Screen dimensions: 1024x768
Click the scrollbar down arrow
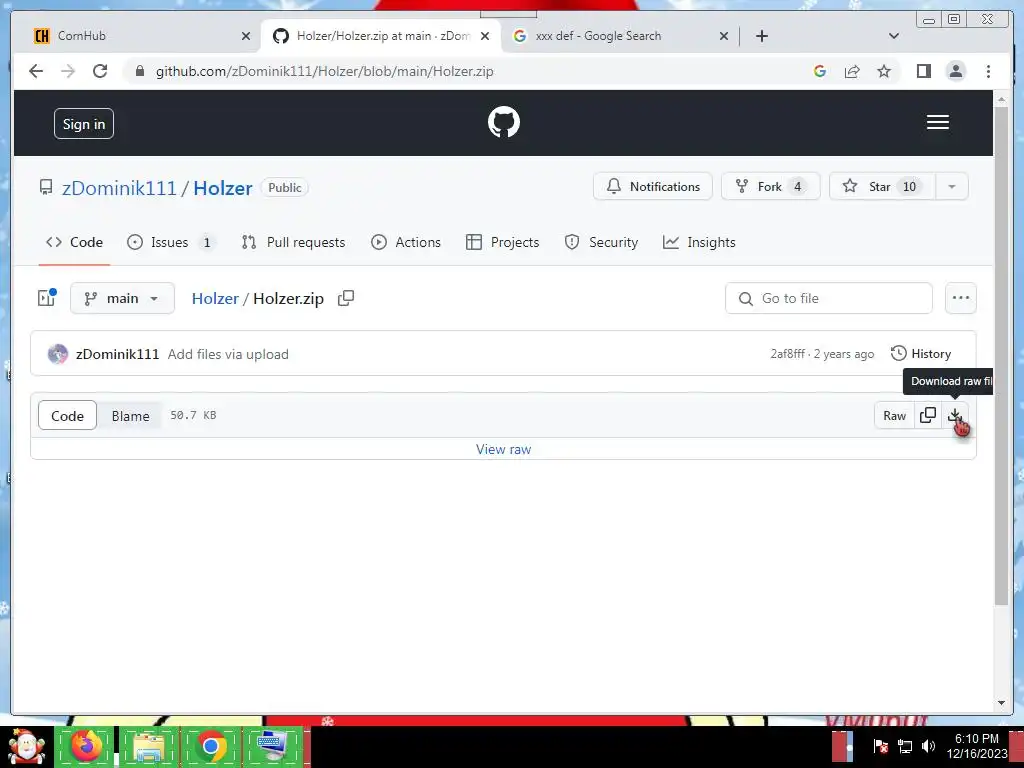(1001, 703)
